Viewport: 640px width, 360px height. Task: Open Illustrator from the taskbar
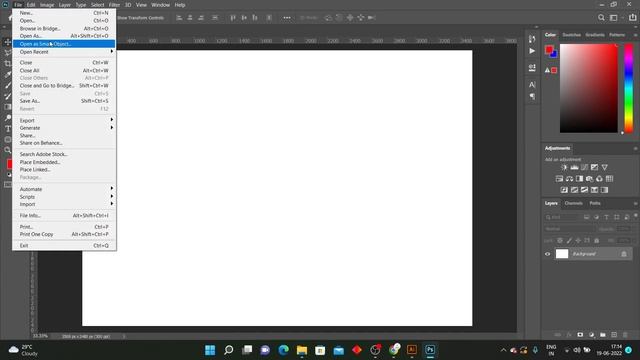411,350
